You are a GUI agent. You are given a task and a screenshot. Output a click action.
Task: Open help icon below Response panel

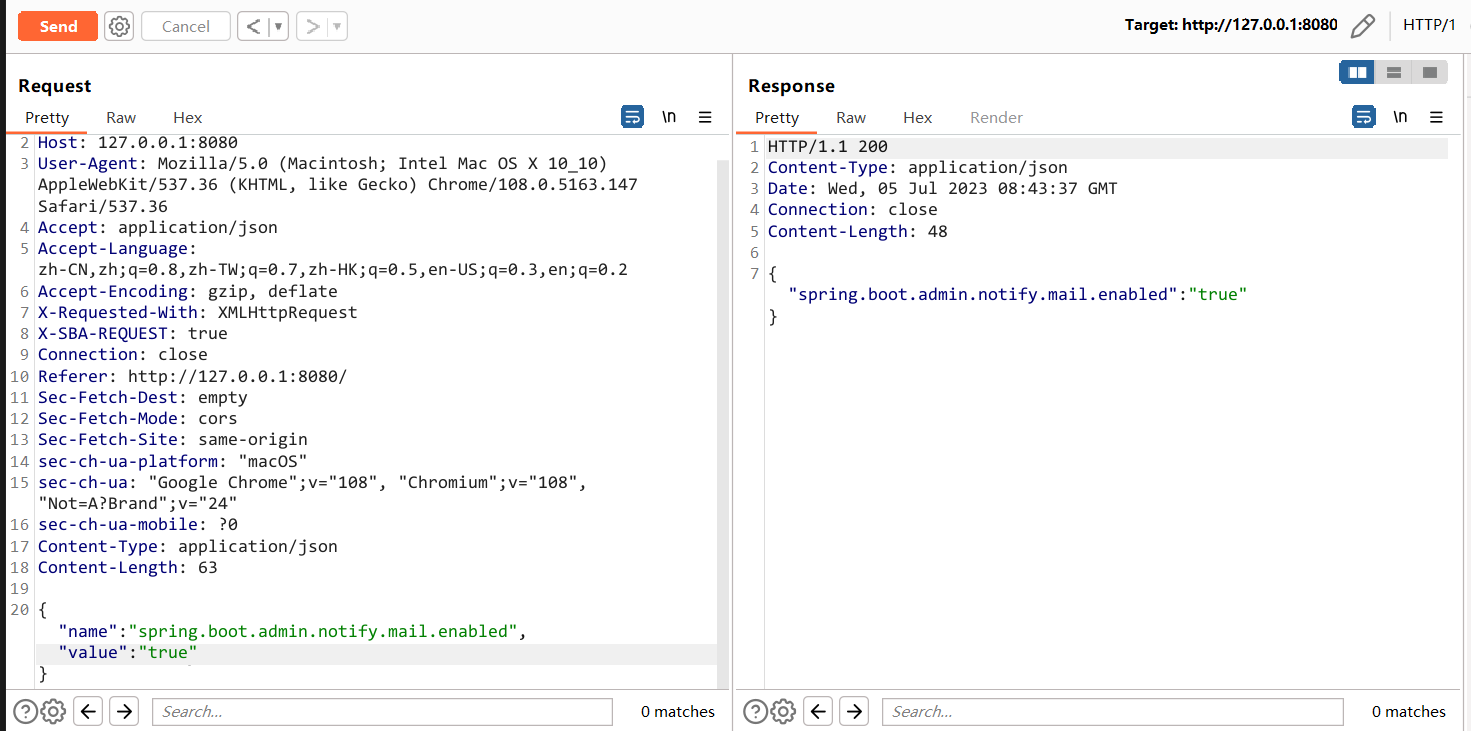pos(756,712)
